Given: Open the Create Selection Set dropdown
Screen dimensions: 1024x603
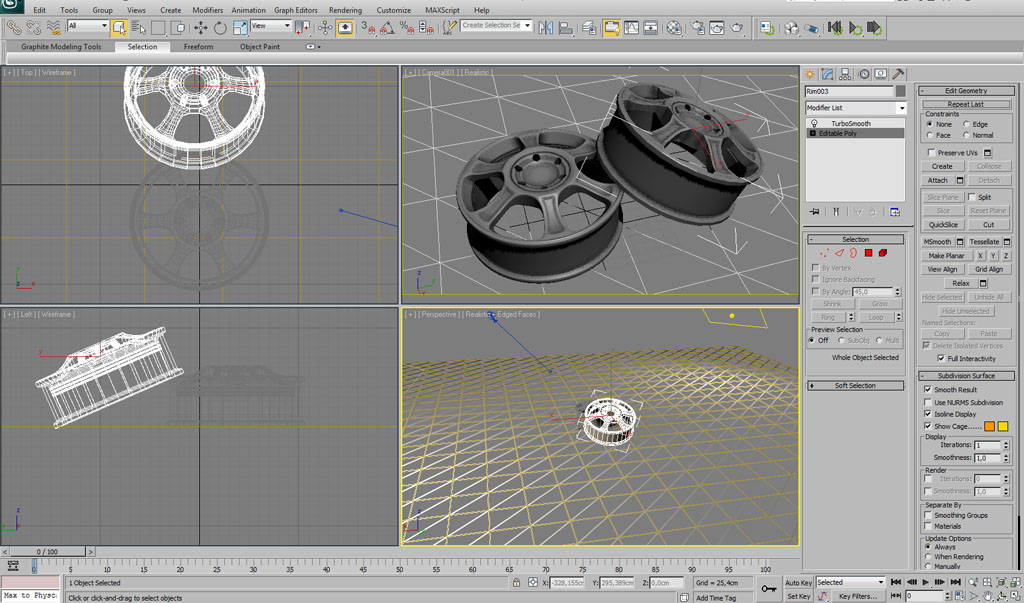Looking at the screenshot, I should (x=496, y=25).
